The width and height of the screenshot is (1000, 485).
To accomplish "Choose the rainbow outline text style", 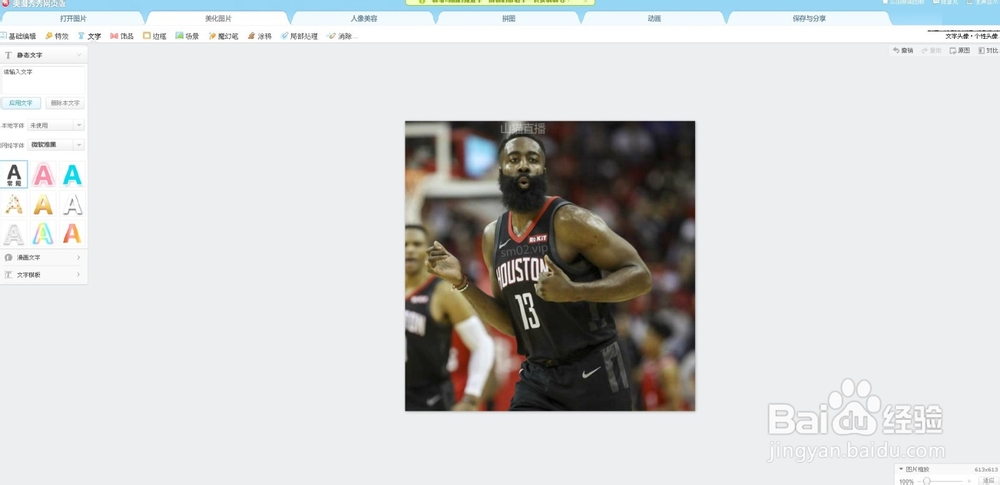I will pyautogui.click(x=43, y=234).
